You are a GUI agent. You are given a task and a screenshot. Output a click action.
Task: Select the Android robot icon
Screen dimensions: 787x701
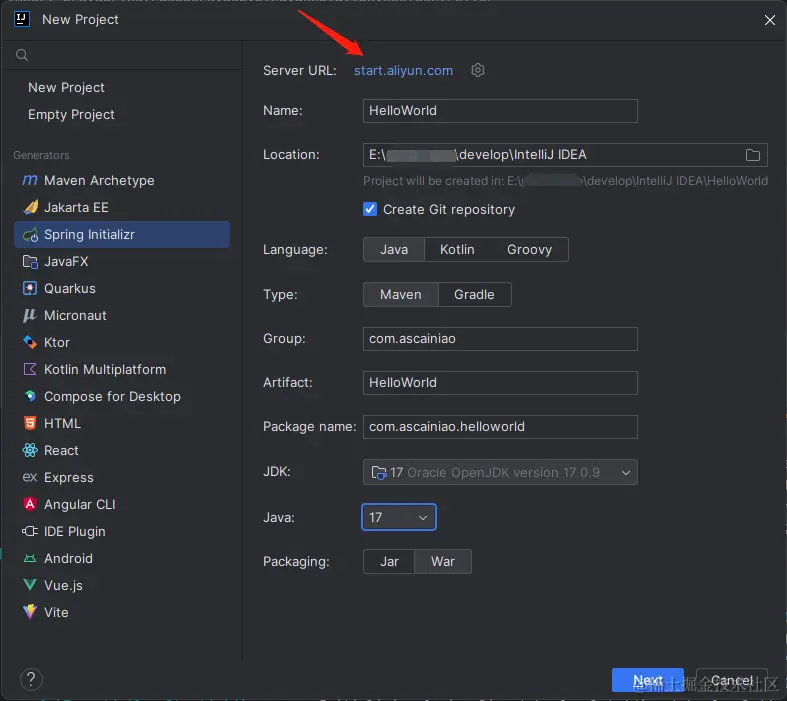pyautogui.click(x=30, y=558)
